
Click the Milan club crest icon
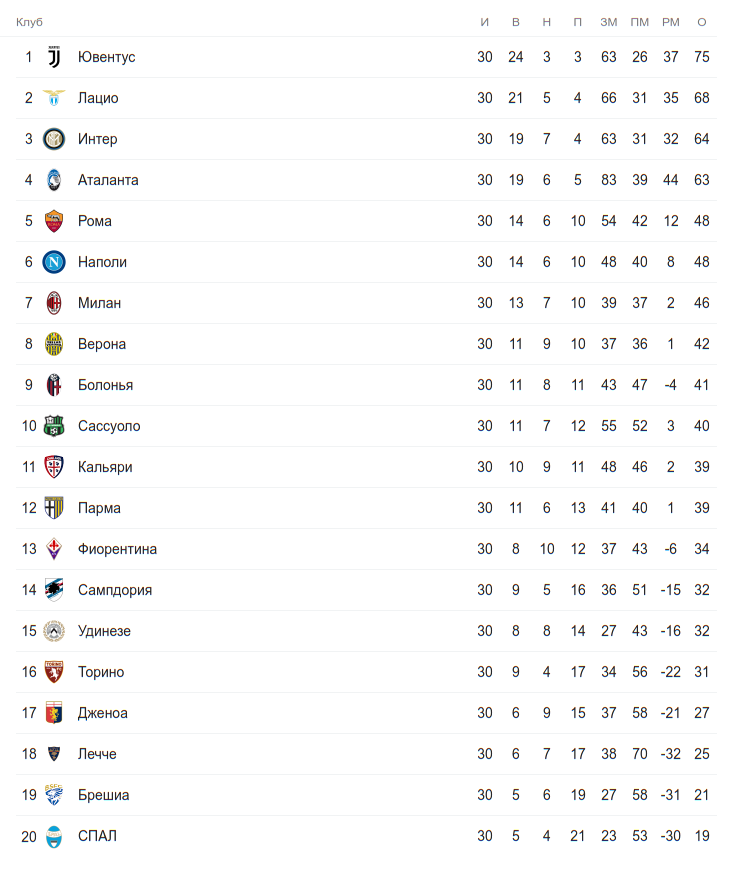click(x=54, y=303)
